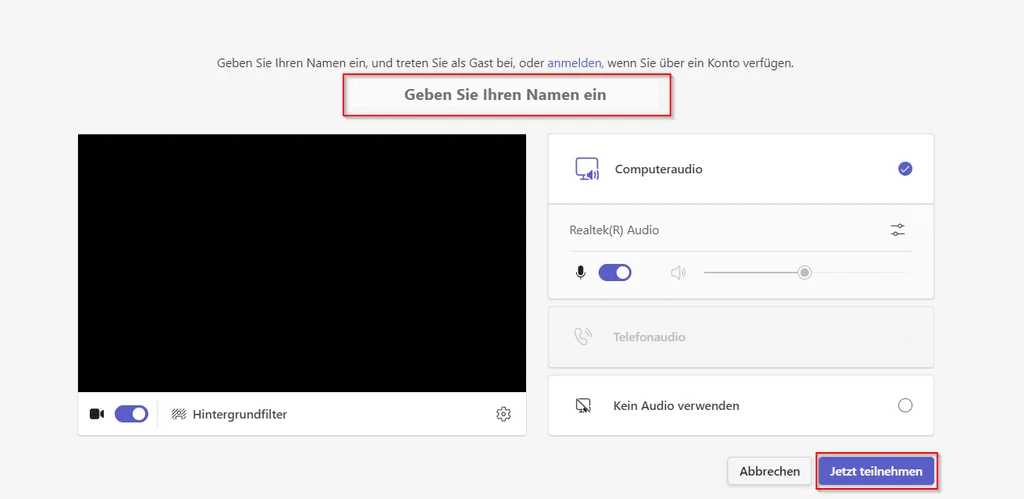Select the Computeraudio checkmark option
Screen dimensions: 1024x499
[x=905, y=169]
